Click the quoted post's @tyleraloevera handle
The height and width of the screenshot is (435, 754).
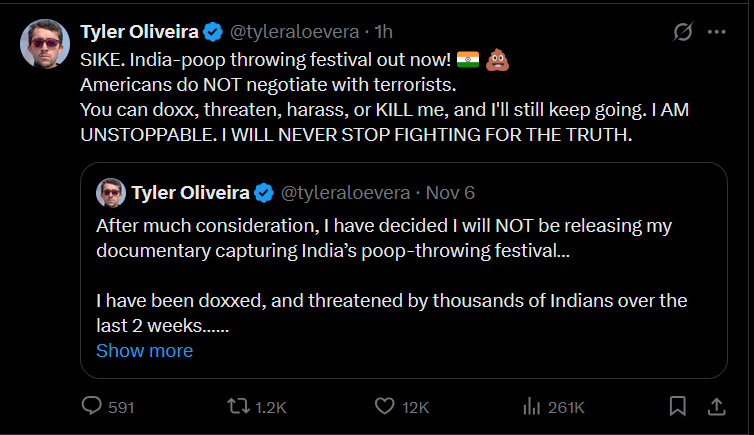click(344, 193)
